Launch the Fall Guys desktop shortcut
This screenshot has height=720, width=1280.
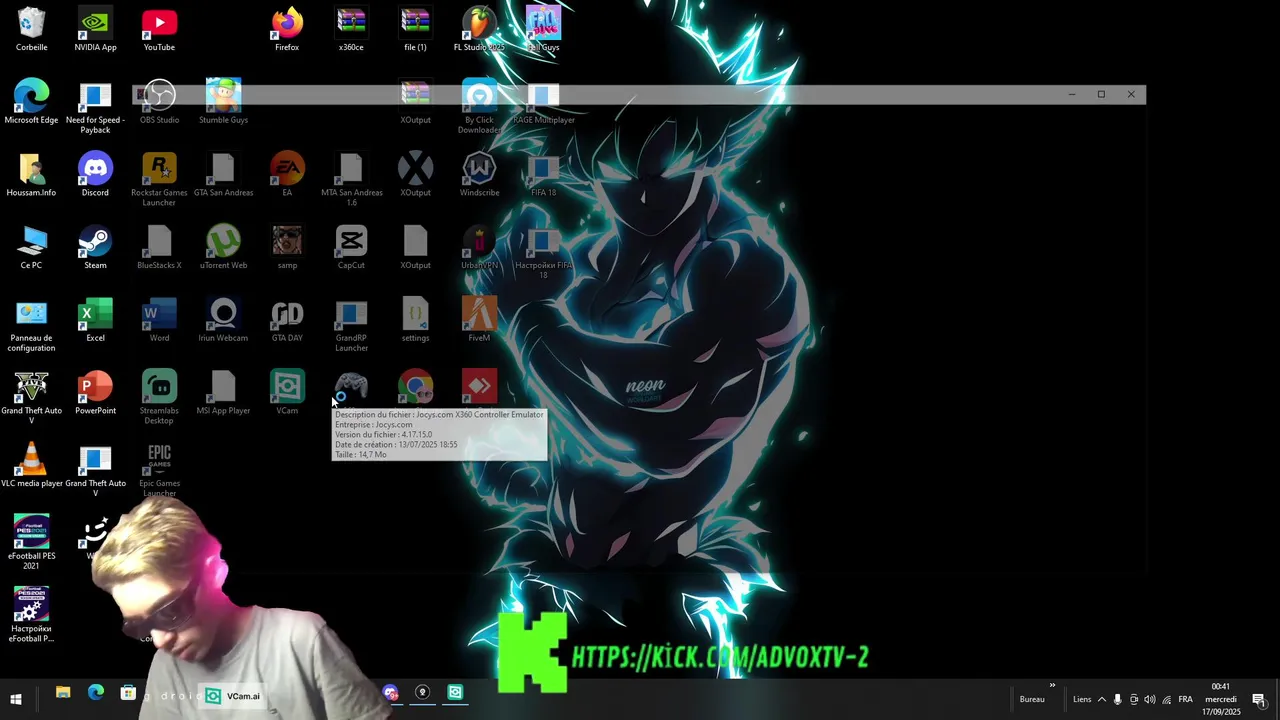543,29
